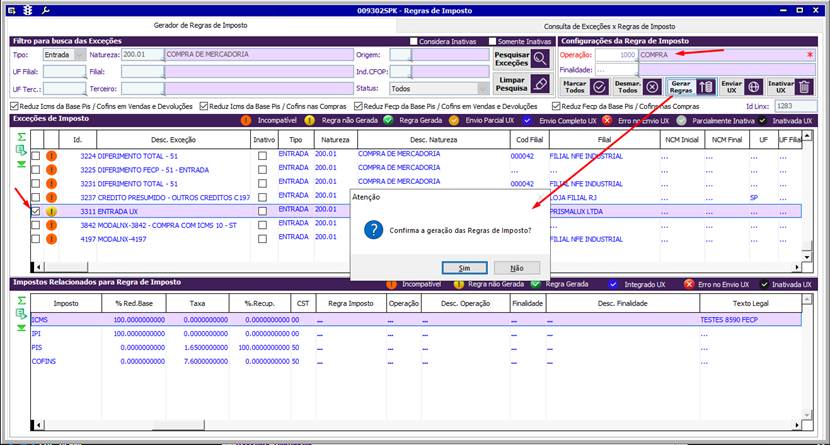Click green filter icon beside Impostos Relacionados grid

coord(21,328)
